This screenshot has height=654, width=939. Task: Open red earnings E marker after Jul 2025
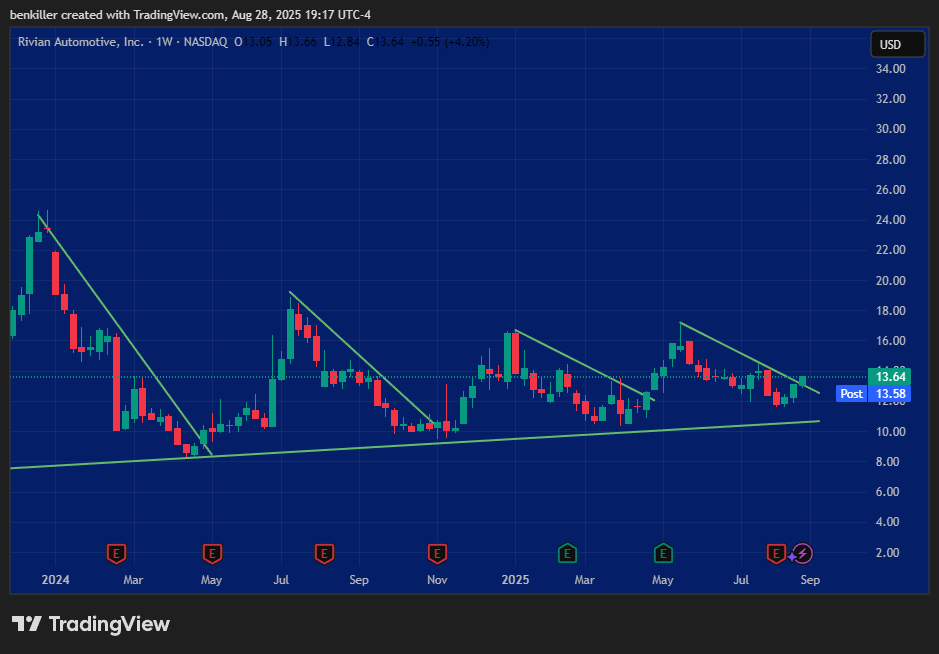776,553
